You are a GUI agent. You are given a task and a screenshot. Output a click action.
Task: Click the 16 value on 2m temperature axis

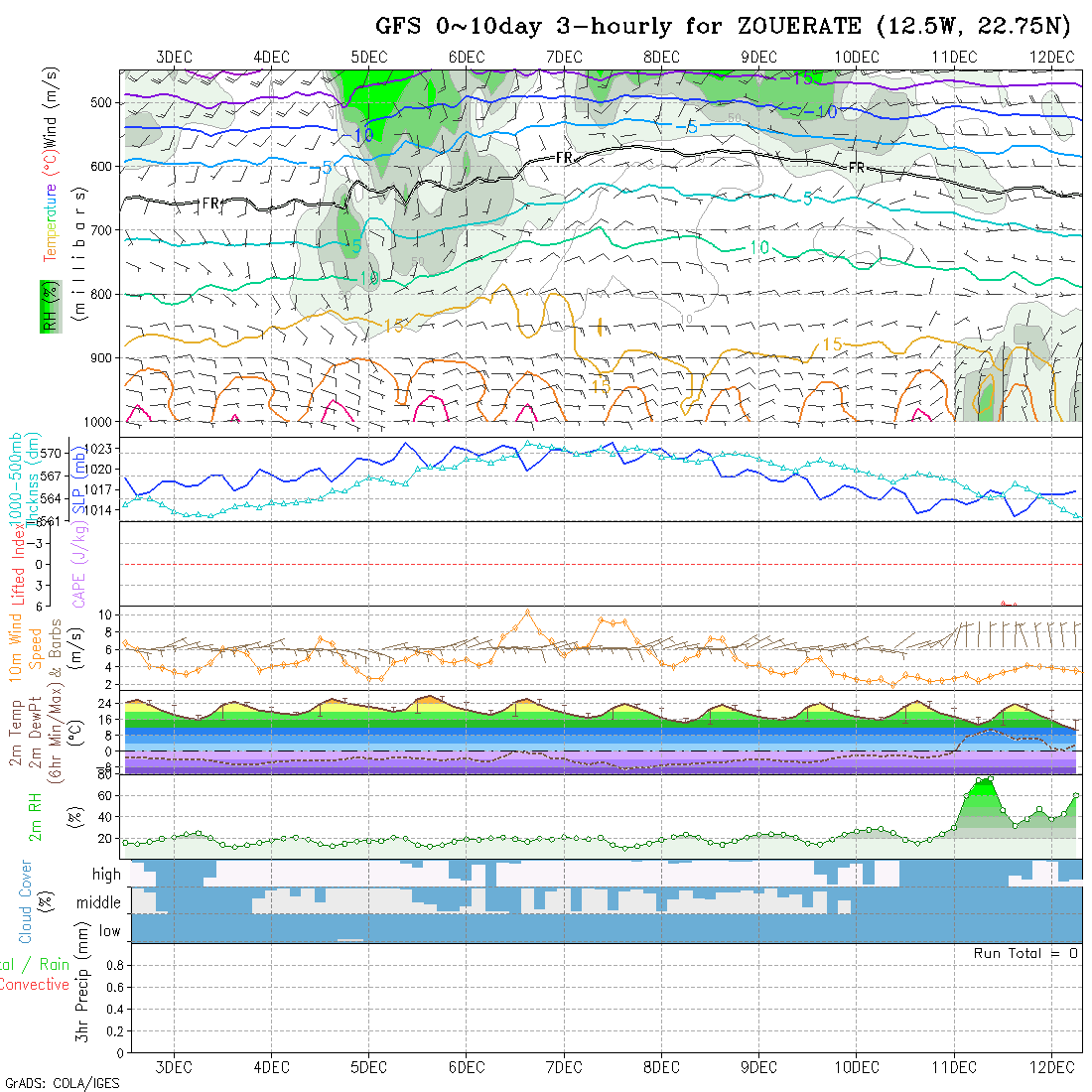point(105,720)
